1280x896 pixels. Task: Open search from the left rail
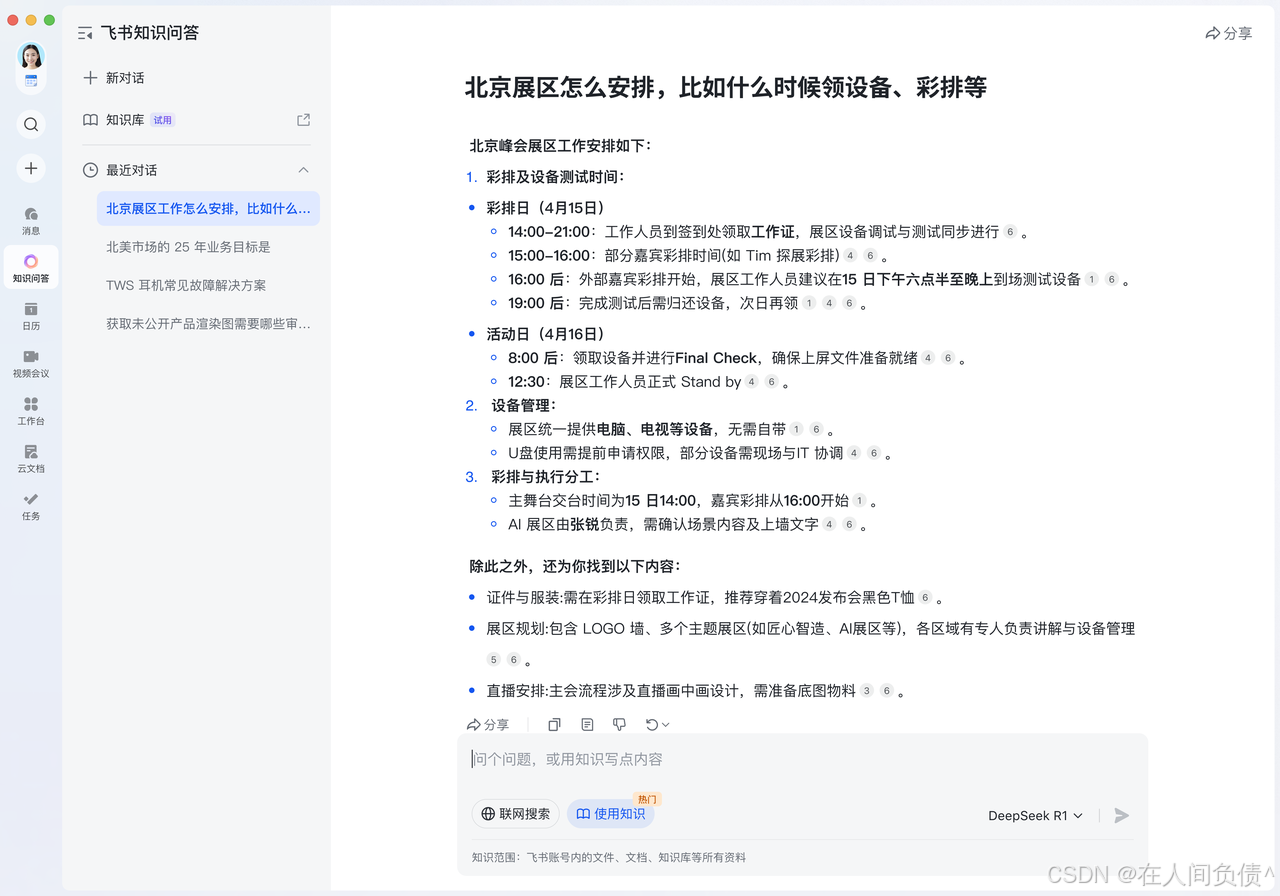[31, 124]
